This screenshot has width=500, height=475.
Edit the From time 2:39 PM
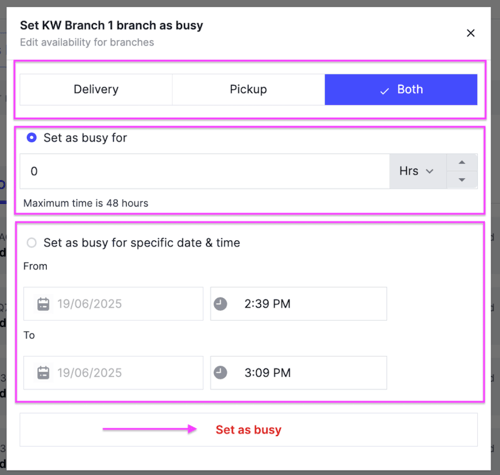298,304
